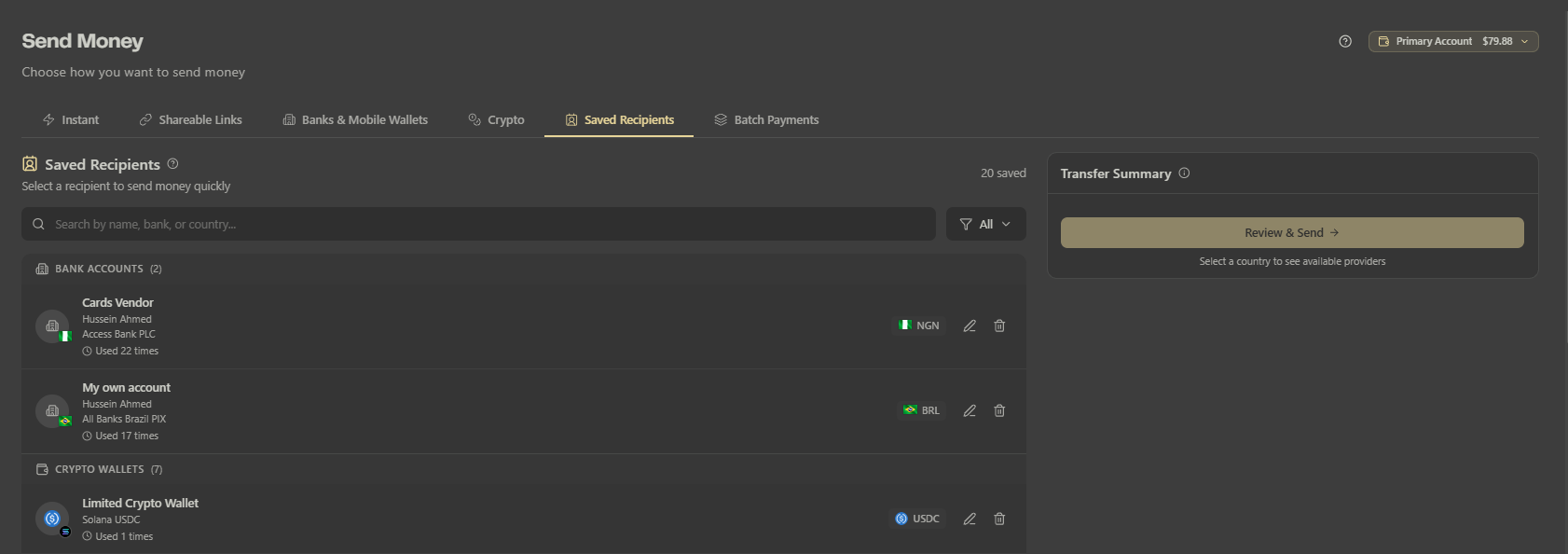Screen dimensions: 1568x554
Task: Click the Saved Recipients heading contact icon
Action: pyautogui.click(x=30, y=164)
